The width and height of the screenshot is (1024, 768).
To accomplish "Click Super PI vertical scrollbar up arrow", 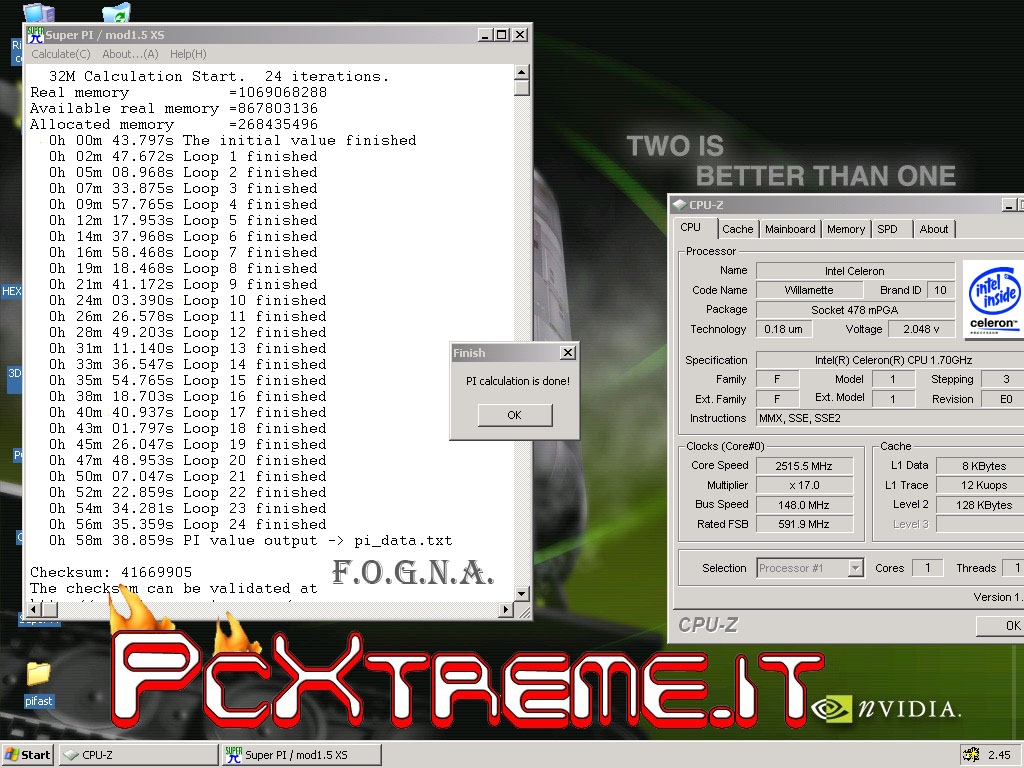I will pos(521,72).
